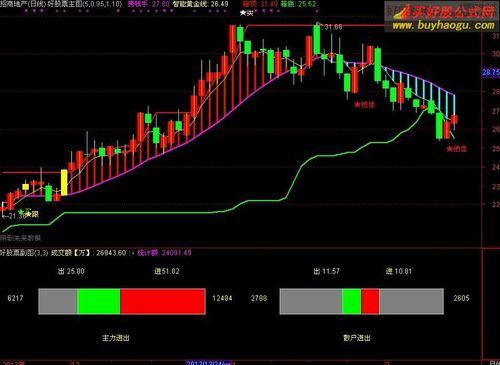500x365 pixels.
Task: Click the red ★绝佳 marker near the 27 level
Action: [x=365, y=105]
